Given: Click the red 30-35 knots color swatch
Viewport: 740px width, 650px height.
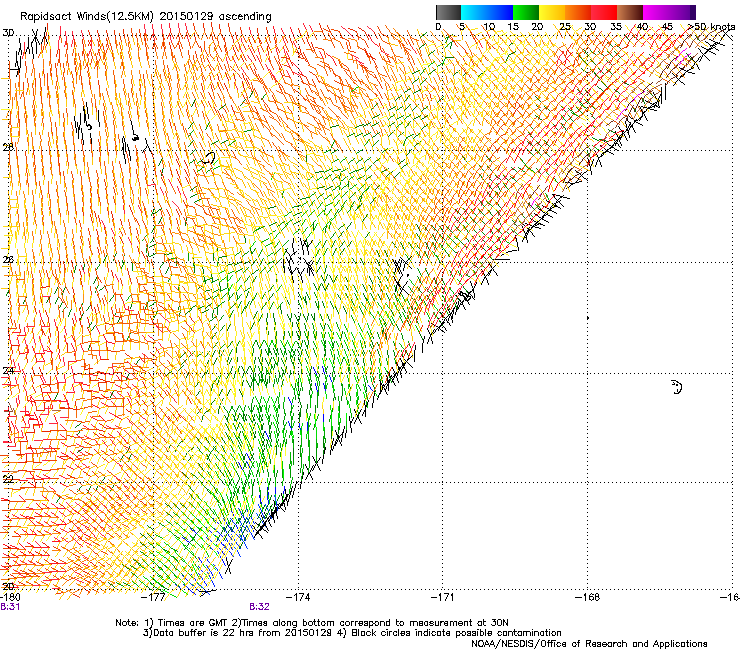Looking at the screenshot, I should [604, 12].
